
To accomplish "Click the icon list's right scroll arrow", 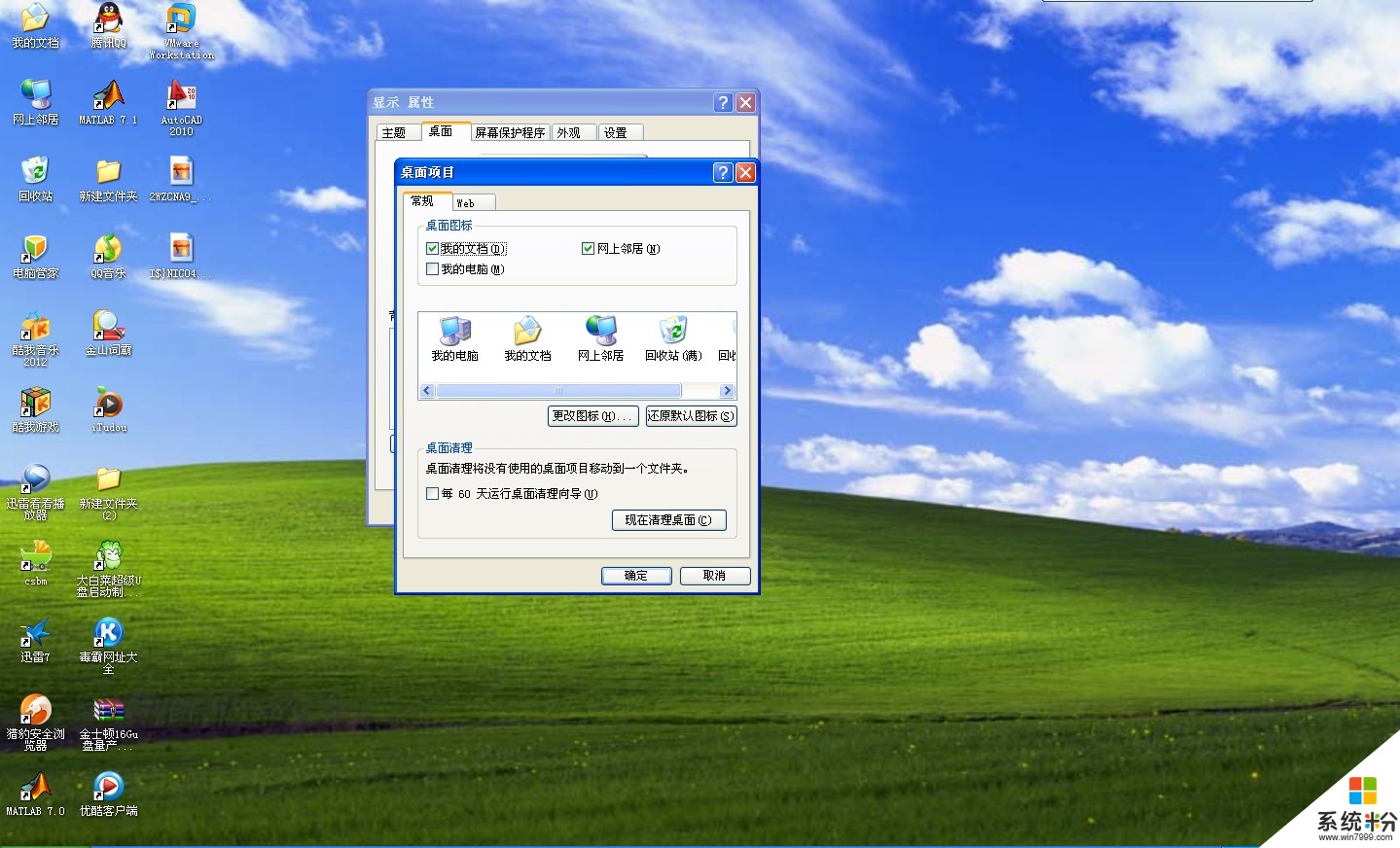I will click(x=727, y=391).
